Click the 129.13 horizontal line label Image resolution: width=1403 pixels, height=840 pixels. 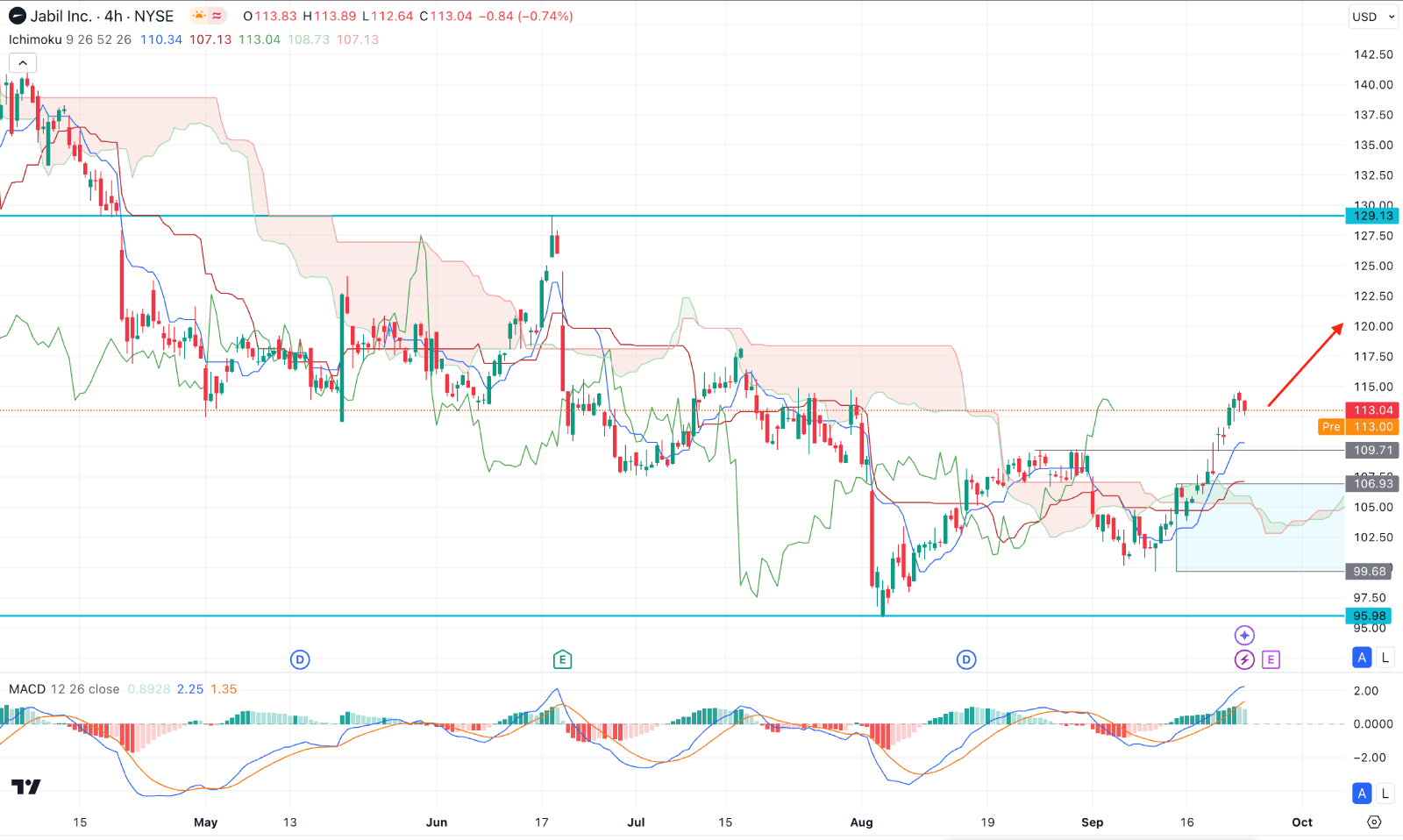coord(1372,216)
